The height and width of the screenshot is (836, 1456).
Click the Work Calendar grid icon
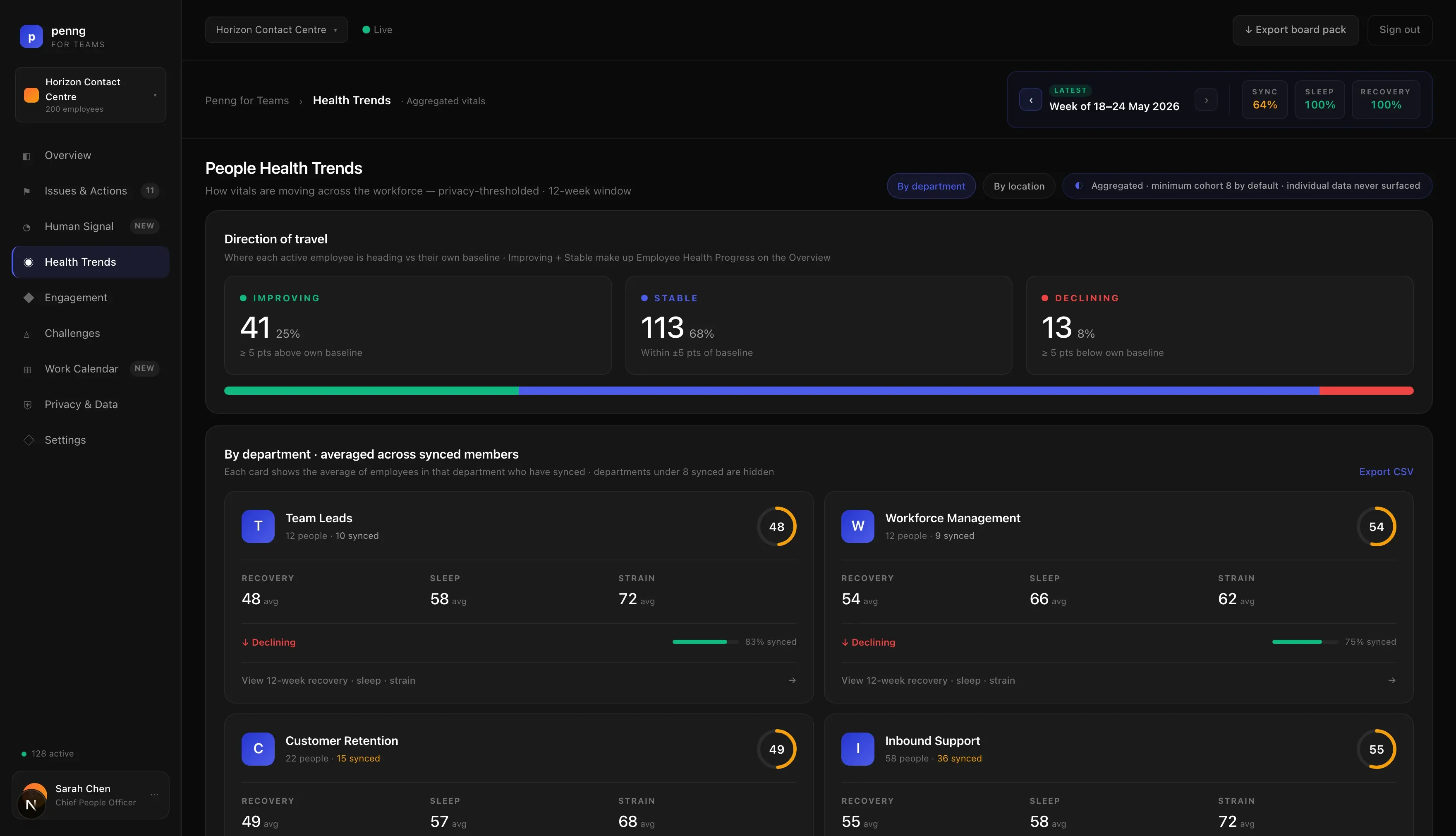(x=27, y=370)
